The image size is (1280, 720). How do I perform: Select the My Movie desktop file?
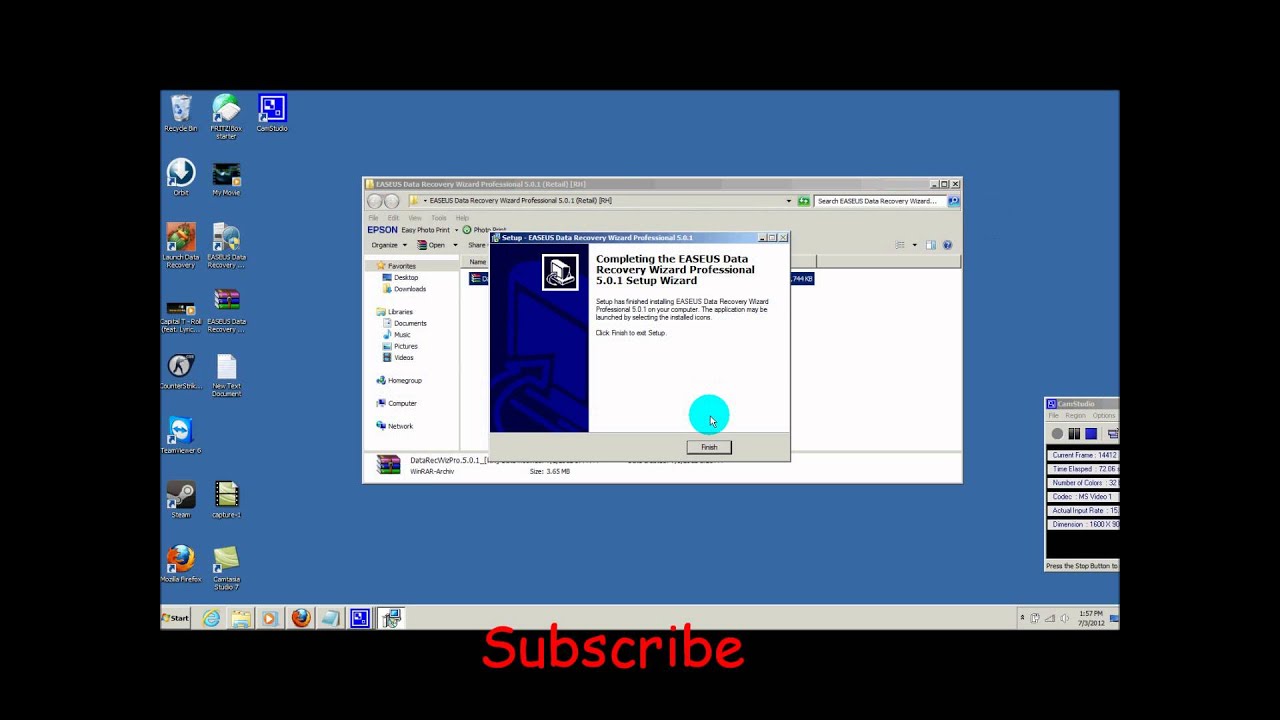click(x=226, y=179)
